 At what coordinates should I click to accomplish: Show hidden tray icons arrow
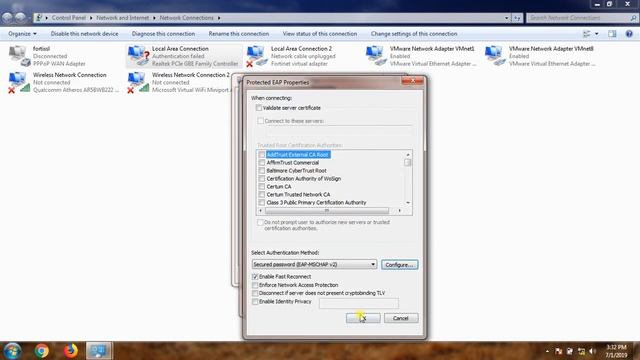(x=547, y=351)
